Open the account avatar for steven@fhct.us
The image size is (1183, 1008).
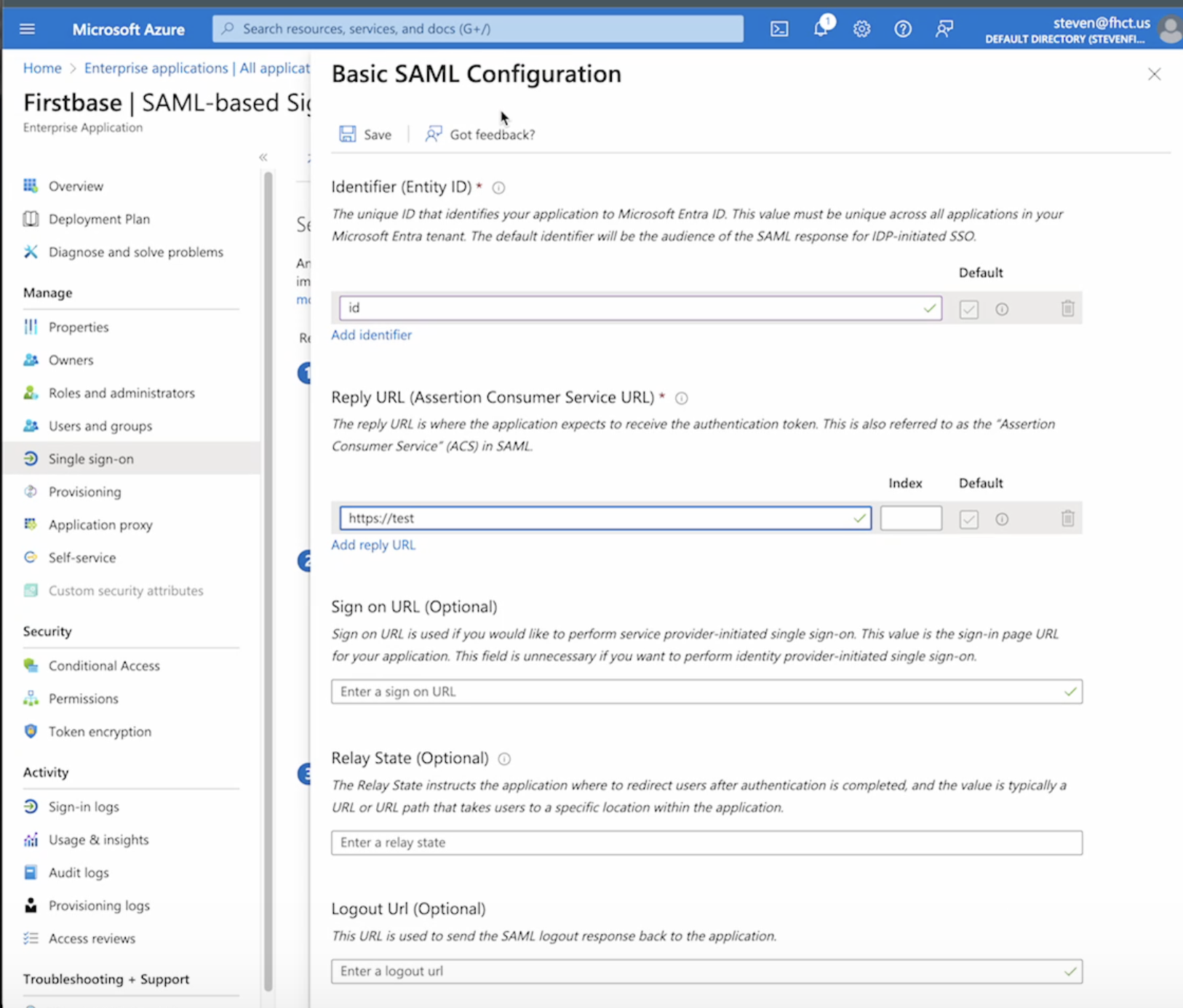(x=1170, y=30)
